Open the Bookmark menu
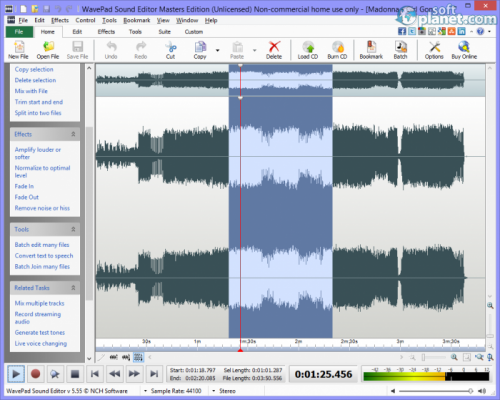Screen dimensions: 500x400 click(137, 20)
